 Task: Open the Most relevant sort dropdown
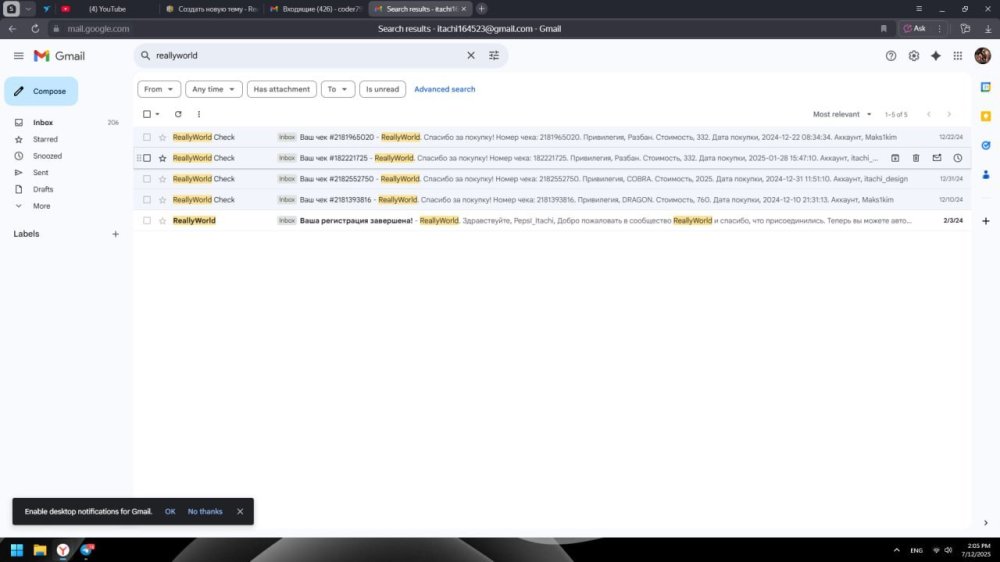(842, 114)
